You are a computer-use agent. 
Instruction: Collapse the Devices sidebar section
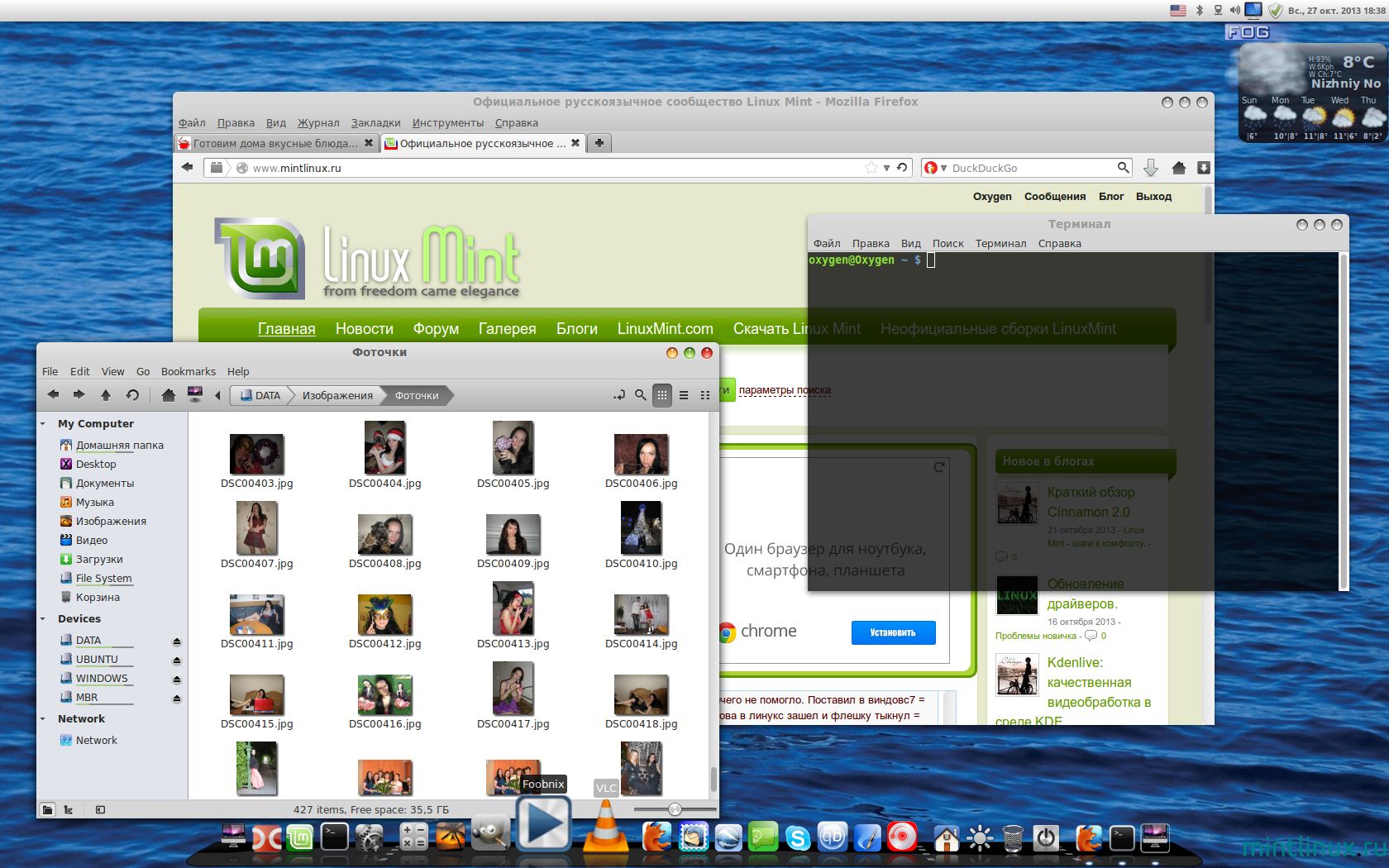pyautogui.click(x=43, y=619)
